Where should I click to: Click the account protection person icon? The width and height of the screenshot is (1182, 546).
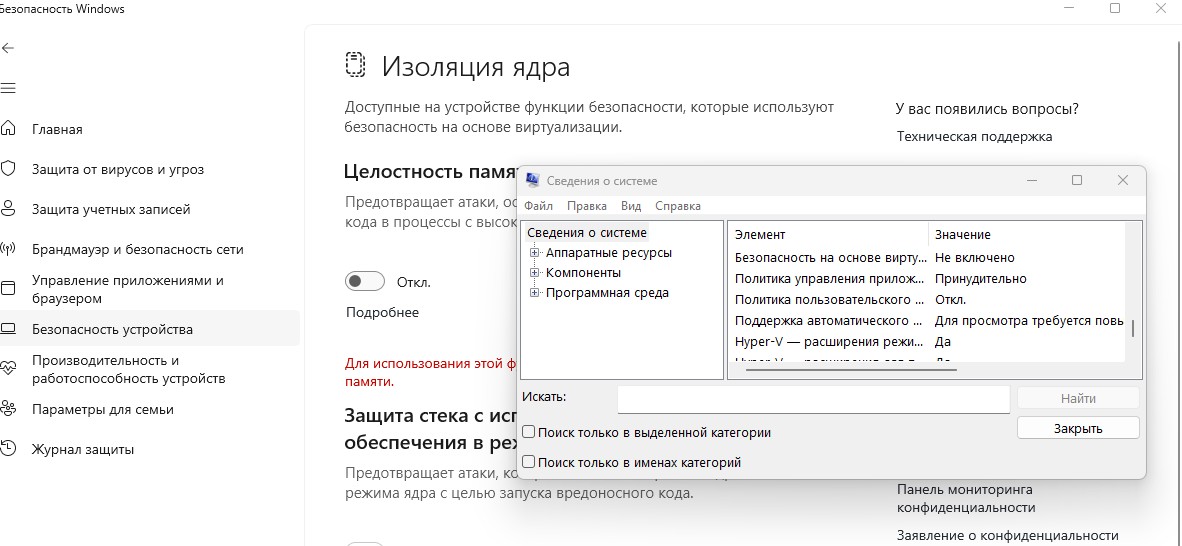(x=8, y=209)
